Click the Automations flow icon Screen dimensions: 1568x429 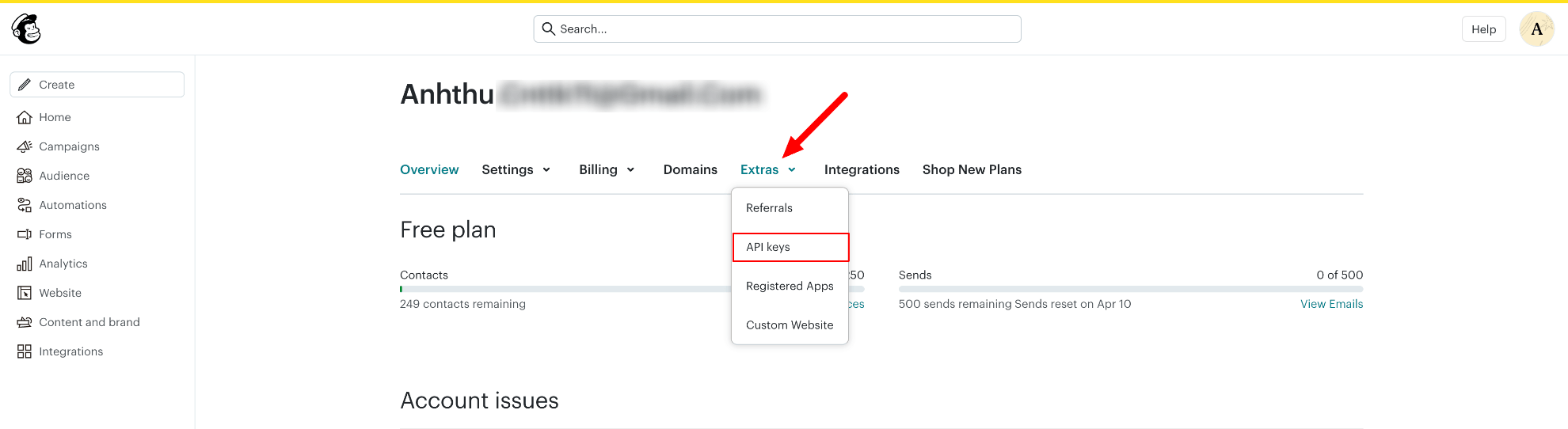pos(25,205)
